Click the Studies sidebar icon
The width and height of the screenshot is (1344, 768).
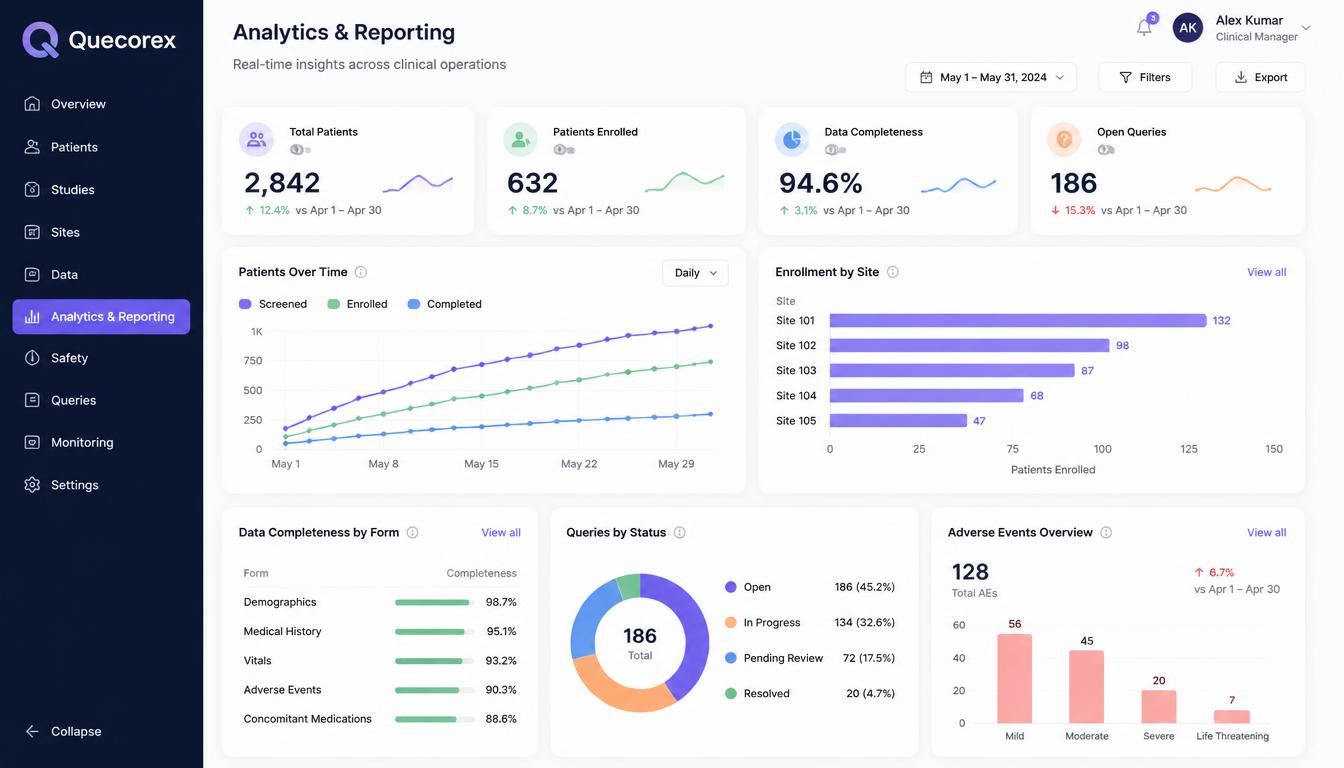(32, 189)
